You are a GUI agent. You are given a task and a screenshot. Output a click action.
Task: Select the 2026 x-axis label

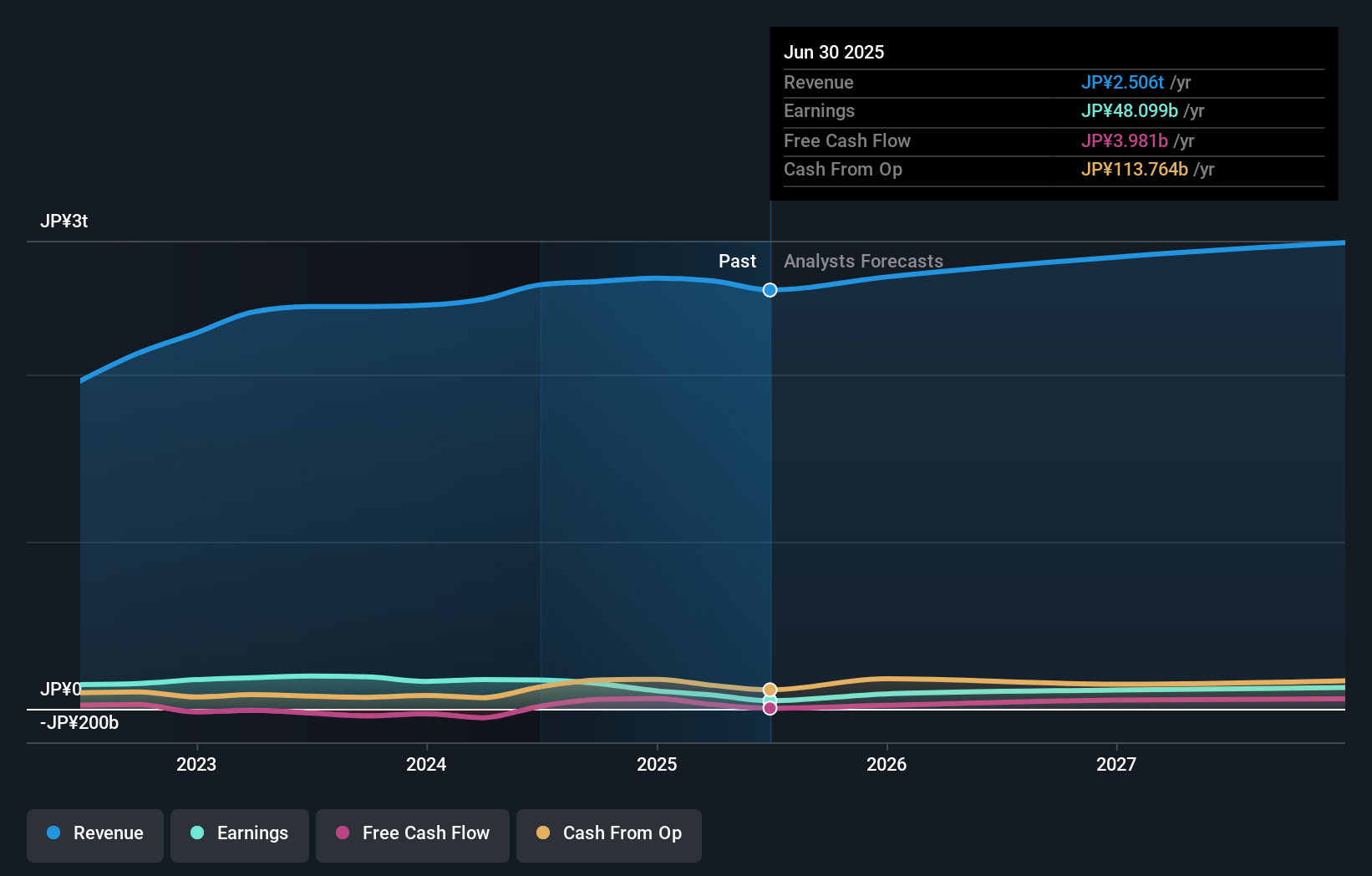pos(887,764)
